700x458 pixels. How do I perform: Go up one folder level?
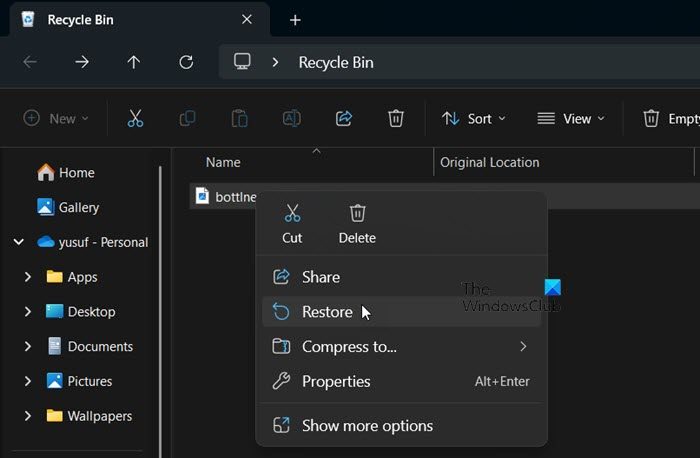click(134, 62)
